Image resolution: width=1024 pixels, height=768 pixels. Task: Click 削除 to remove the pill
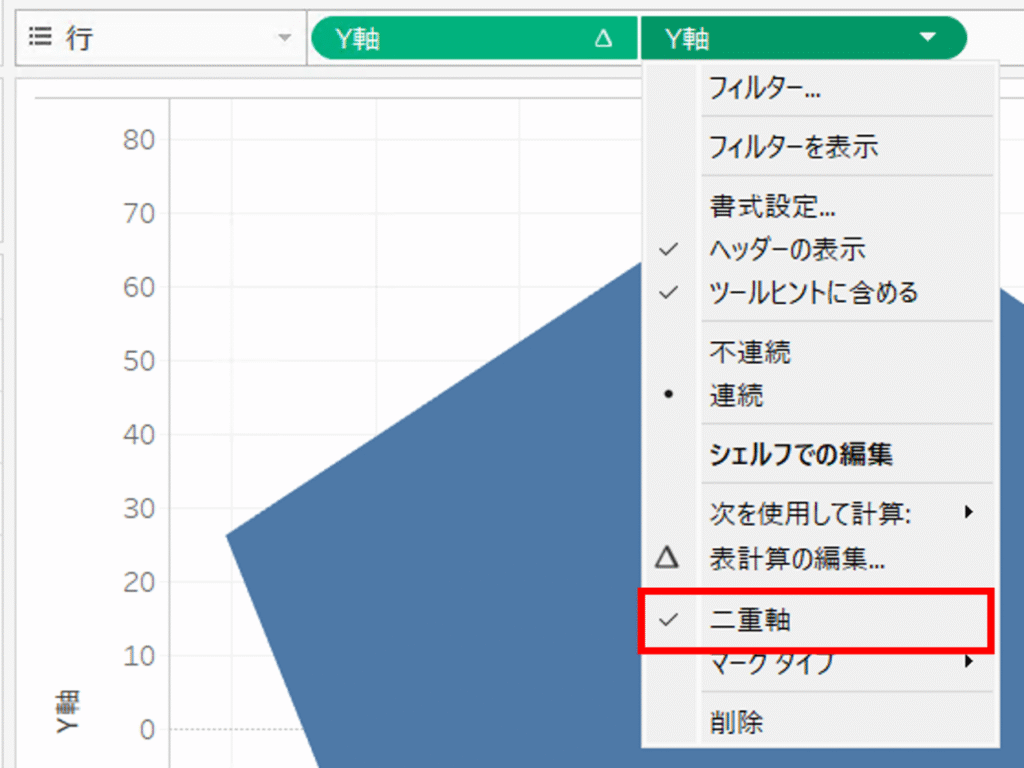point(736,721)
